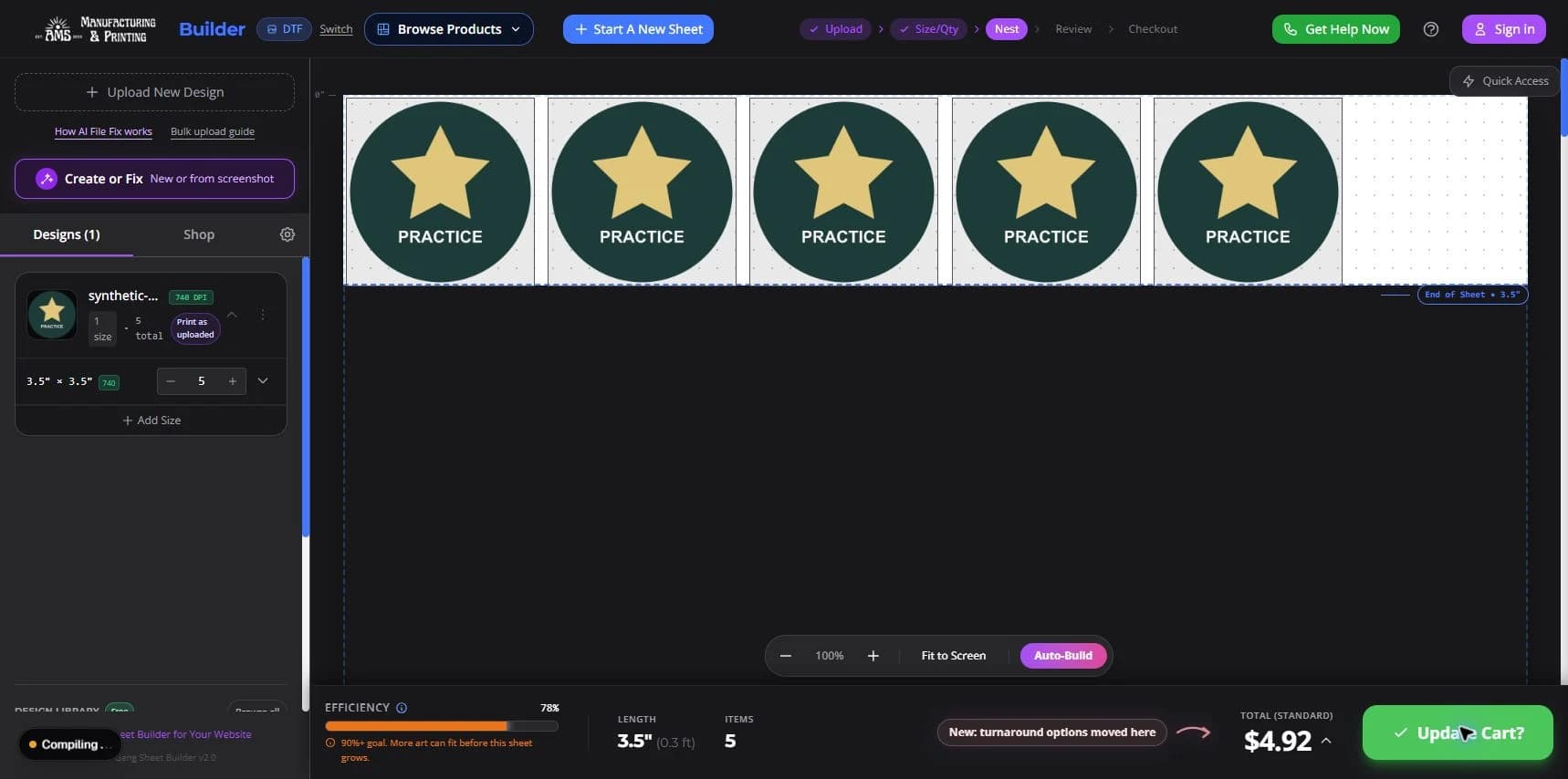
Task: Select the first PRACTICE design on sheet
Action: click(440, 192)
